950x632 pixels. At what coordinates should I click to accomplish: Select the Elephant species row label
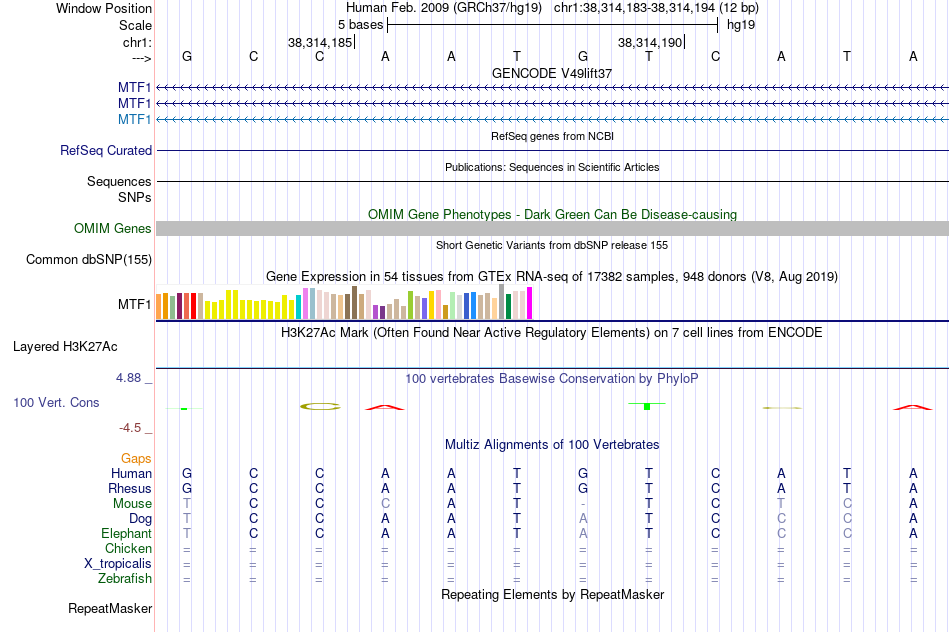(127, 533)
